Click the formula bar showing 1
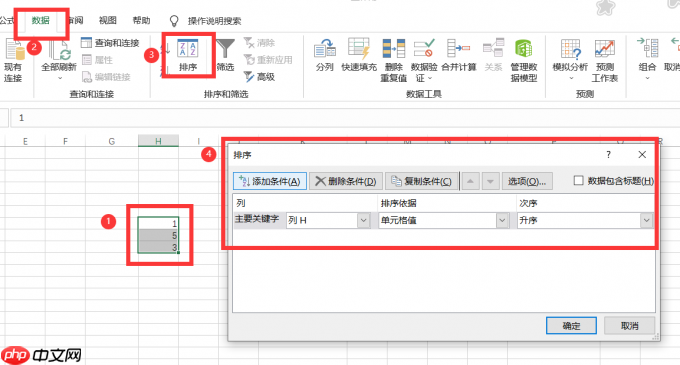This screenshot has height=365, width=680. pyautogui.click(x=345, y=118)
